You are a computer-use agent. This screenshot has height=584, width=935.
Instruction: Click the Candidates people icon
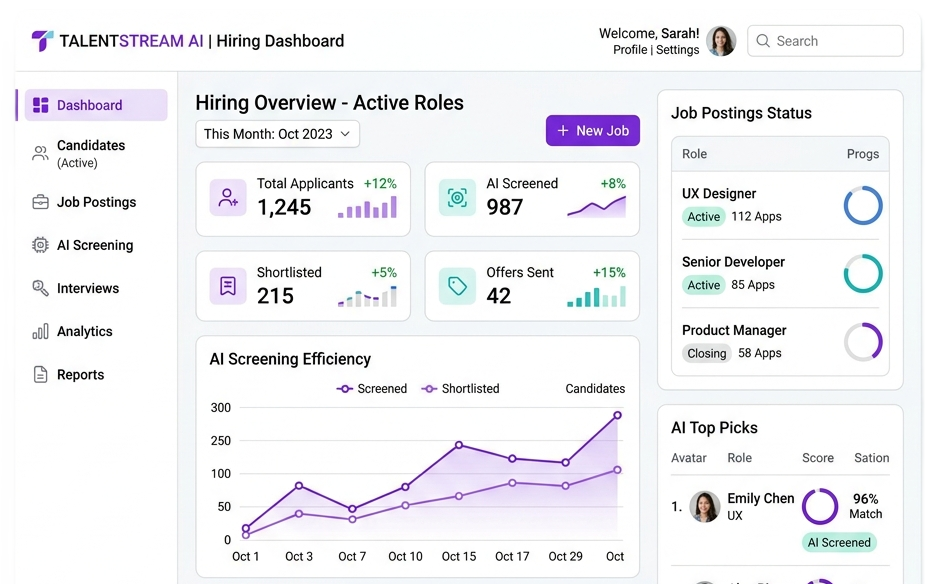(x=40, y=153)
